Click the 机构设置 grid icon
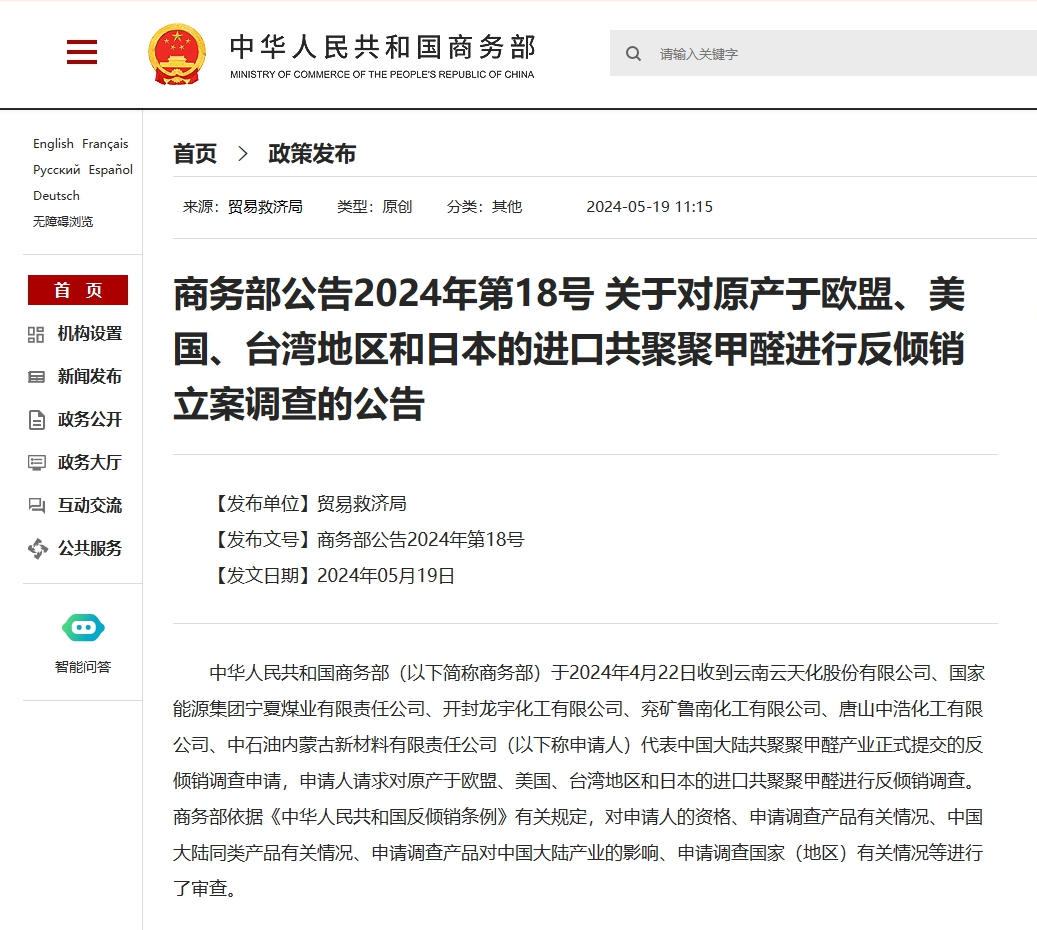The width and height of the screenshot is (1037, 930). tap(36, 334)
